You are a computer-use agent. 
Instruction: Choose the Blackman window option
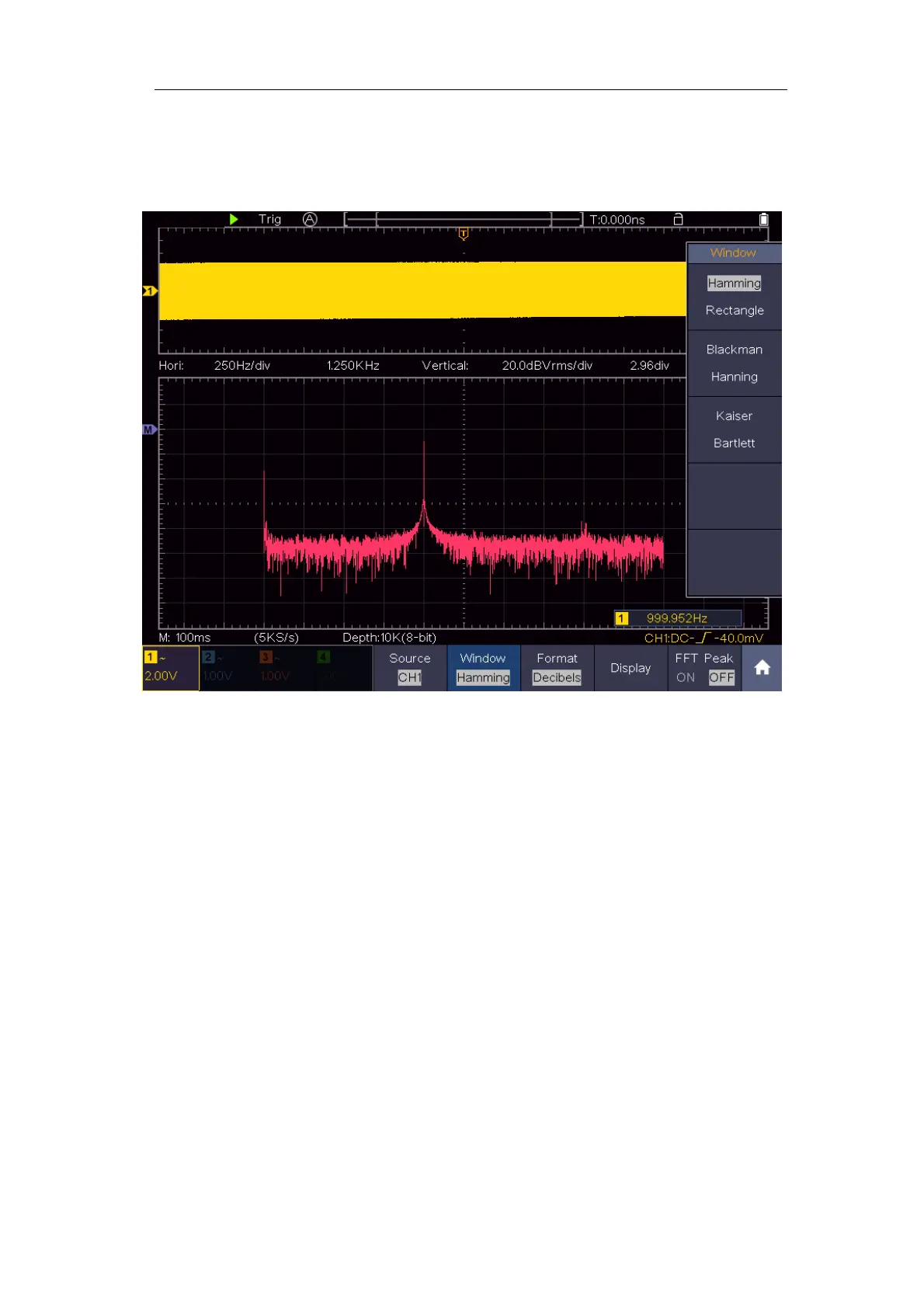pos(735,350)
